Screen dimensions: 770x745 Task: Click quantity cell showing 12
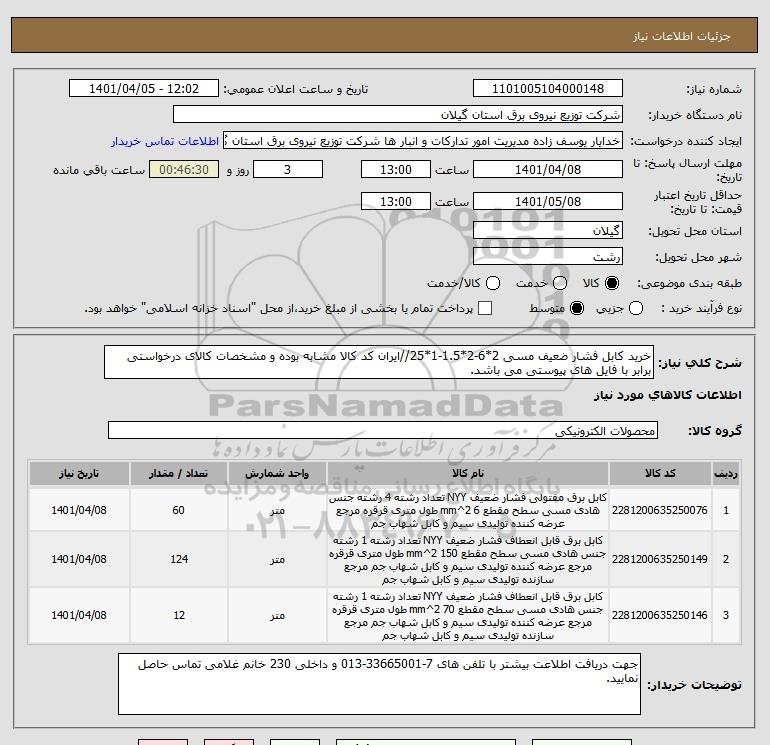pos(178,615)
